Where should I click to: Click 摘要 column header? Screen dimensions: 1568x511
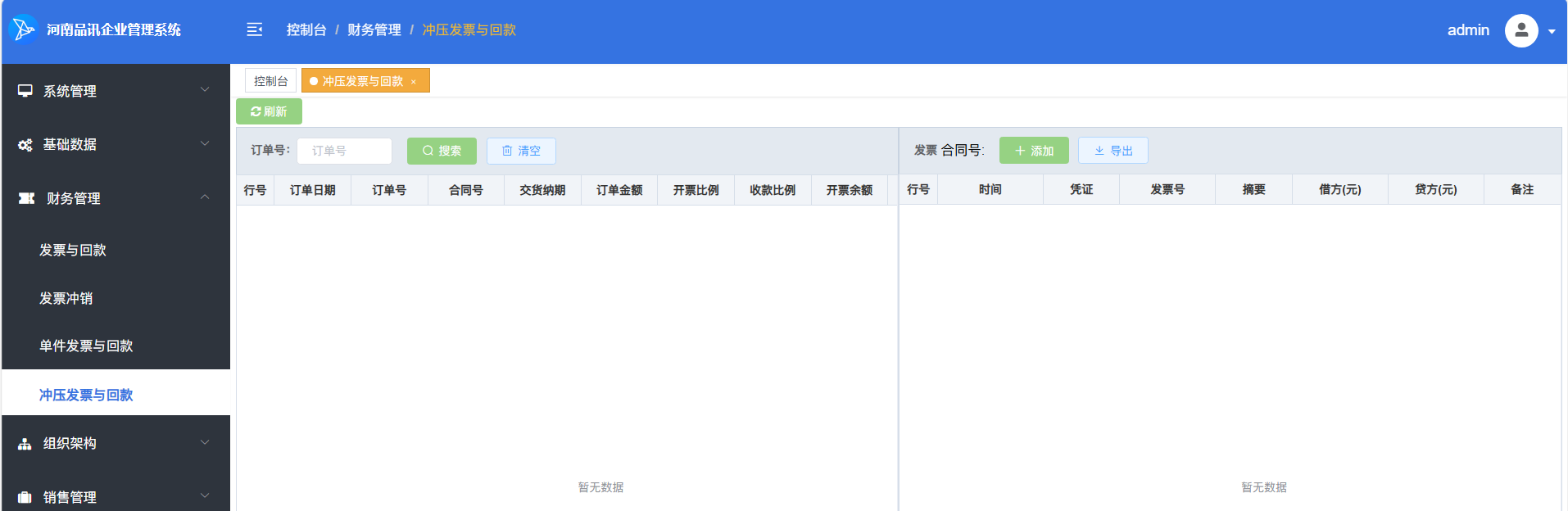click(1254, 189)
